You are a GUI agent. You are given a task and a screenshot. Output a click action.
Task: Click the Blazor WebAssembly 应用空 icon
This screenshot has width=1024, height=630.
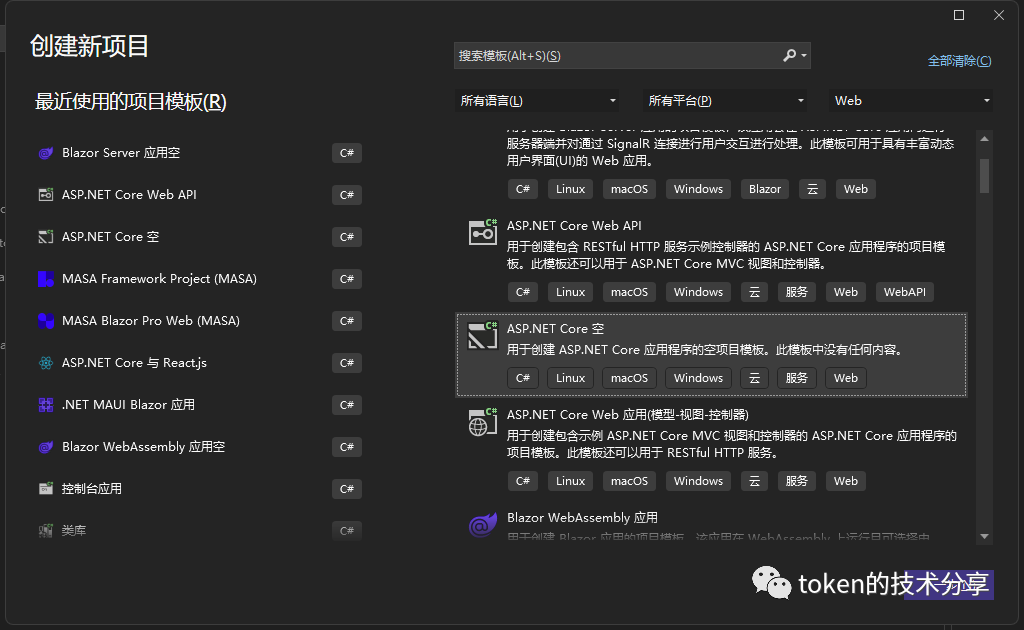(46, 447)
